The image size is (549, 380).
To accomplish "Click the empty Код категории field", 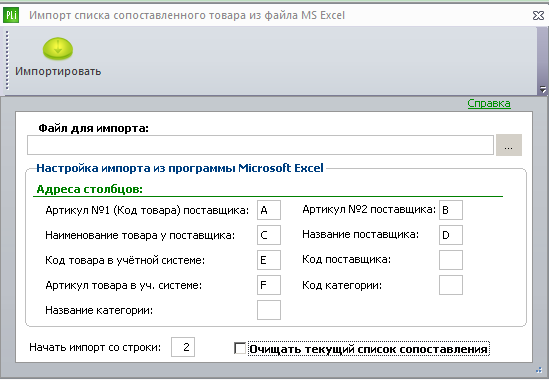I will [x=451, y=285].
